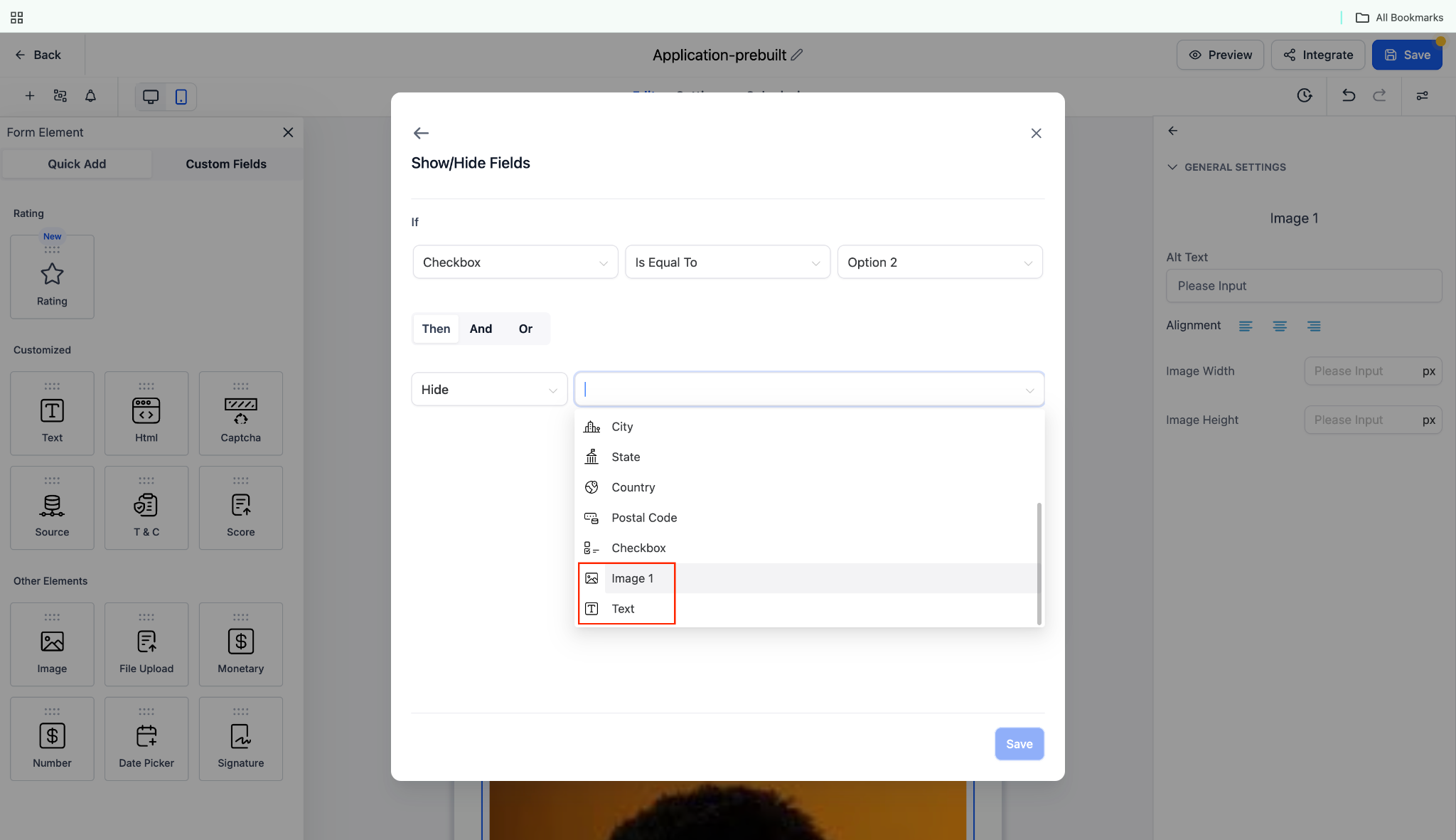
Task: Open the settings sliders icon
Action: click(x=1423, y=95)
